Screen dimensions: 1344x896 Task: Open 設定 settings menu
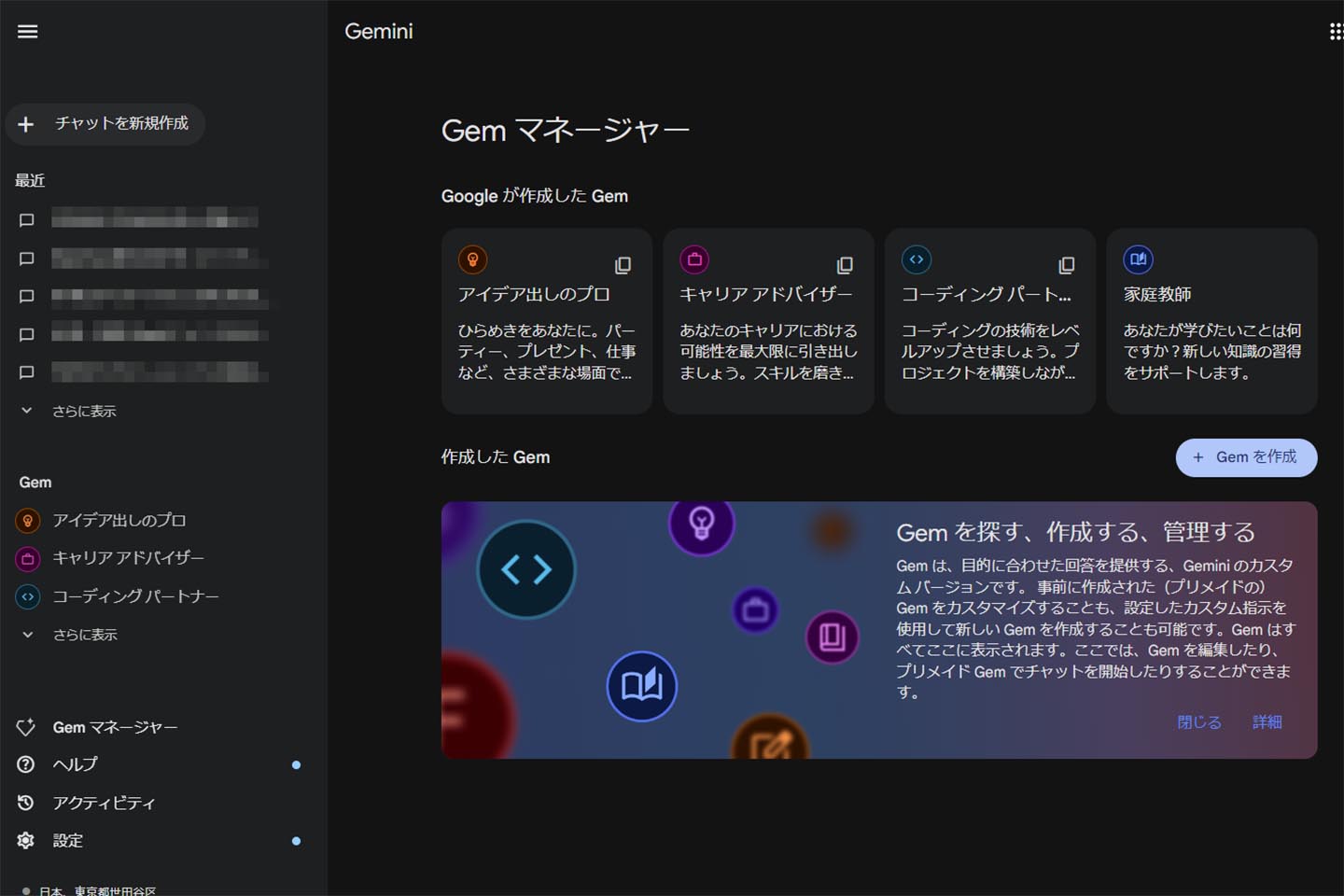(67, 841)
